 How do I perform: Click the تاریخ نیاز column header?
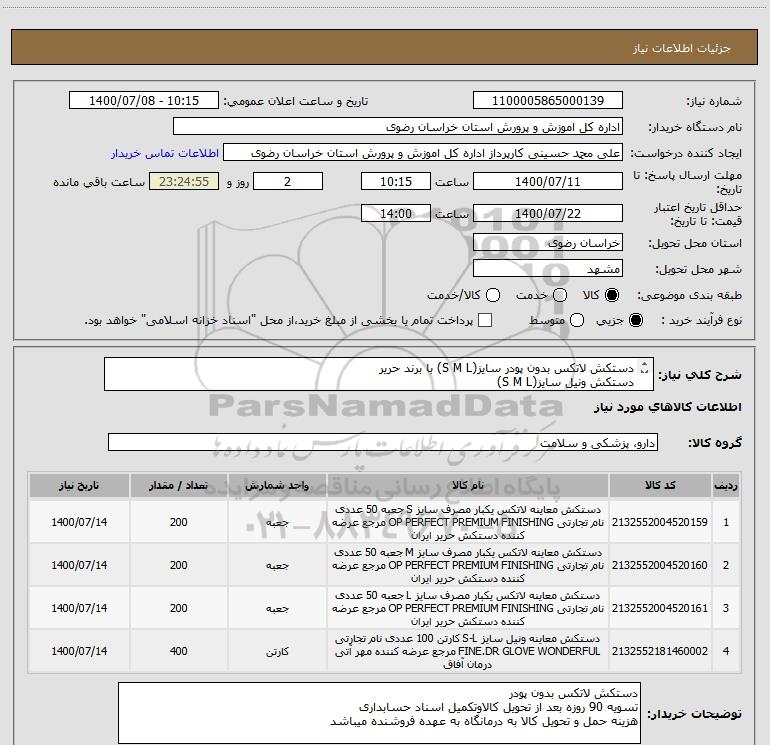79,486
